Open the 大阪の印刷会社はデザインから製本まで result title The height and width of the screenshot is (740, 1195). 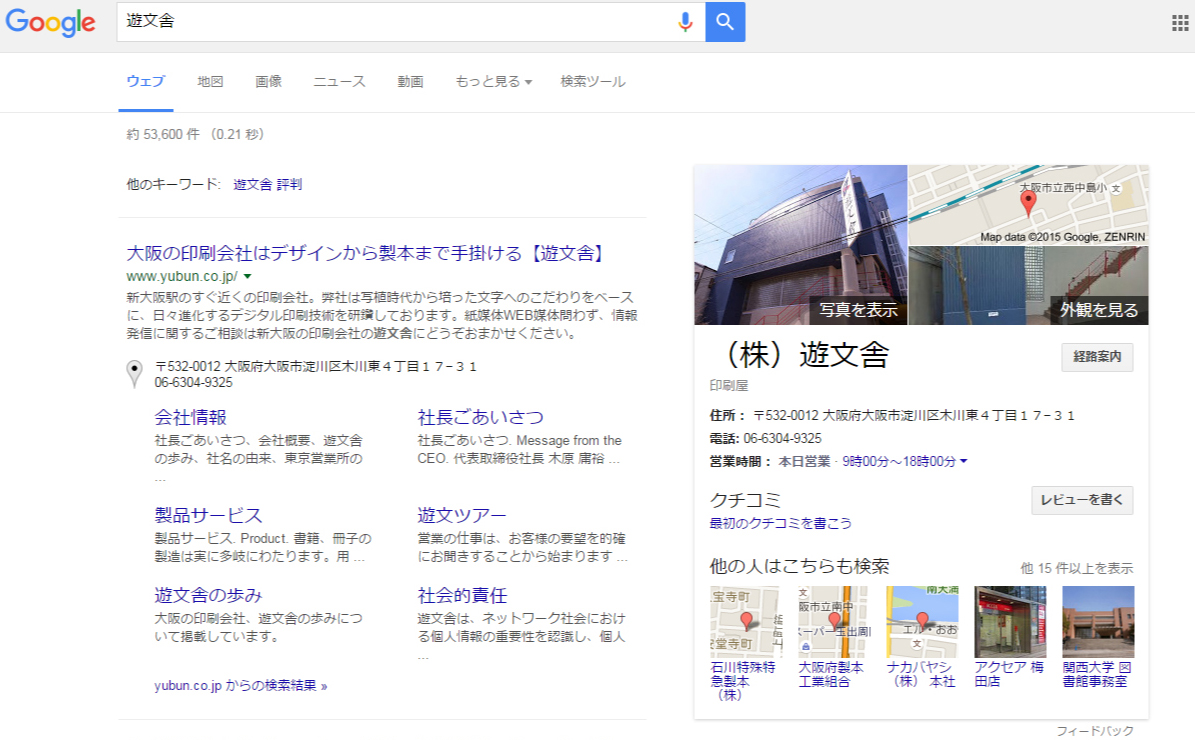pyautogui.click(x=365, y=253)
